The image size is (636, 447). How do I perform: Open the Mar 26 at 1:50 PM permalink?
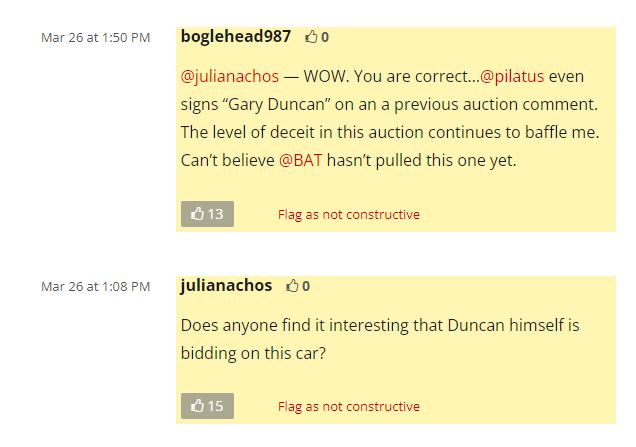point(95,38)
